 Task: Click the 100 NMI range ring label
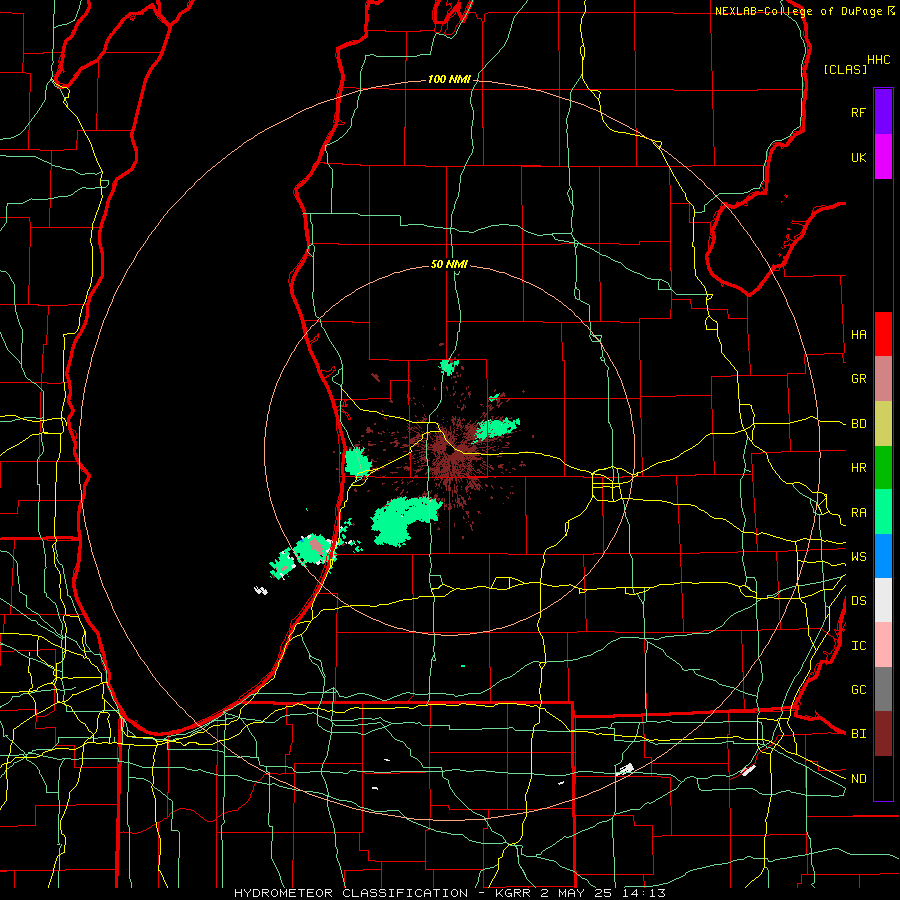tap(449, 79)
